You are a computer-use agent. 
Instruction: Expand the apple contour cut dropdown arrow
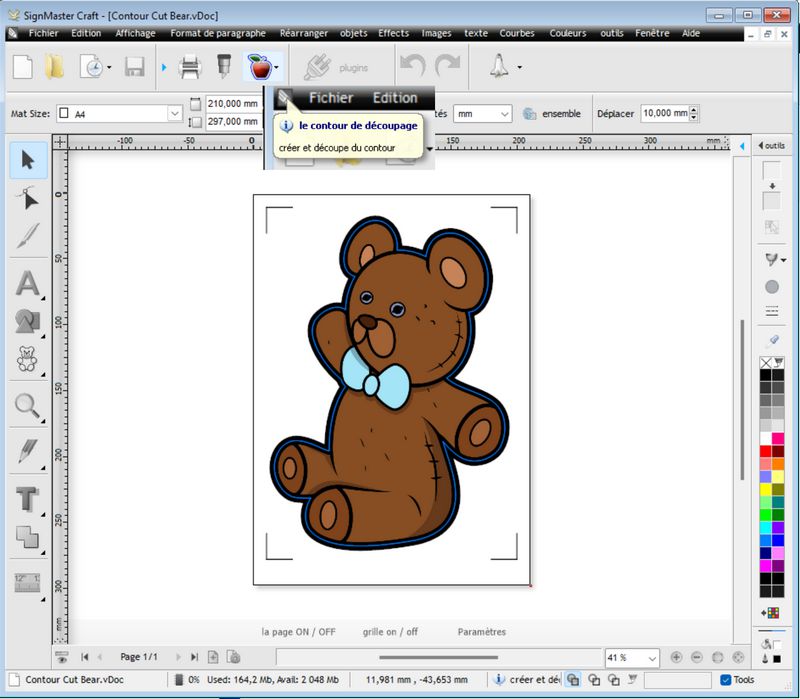point(276,67)
